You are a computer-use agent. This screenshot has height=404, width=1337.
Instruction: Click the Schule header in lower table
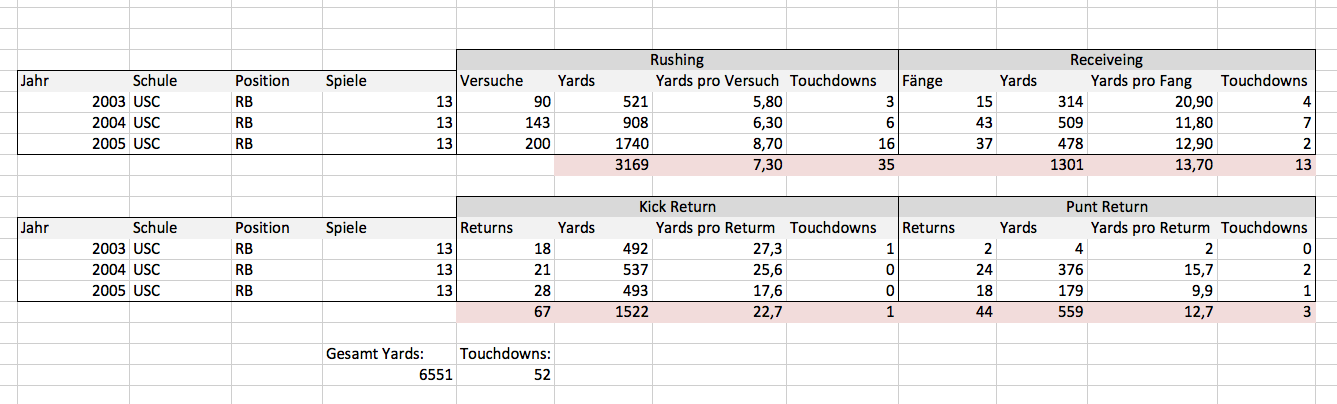coord(180,227)
